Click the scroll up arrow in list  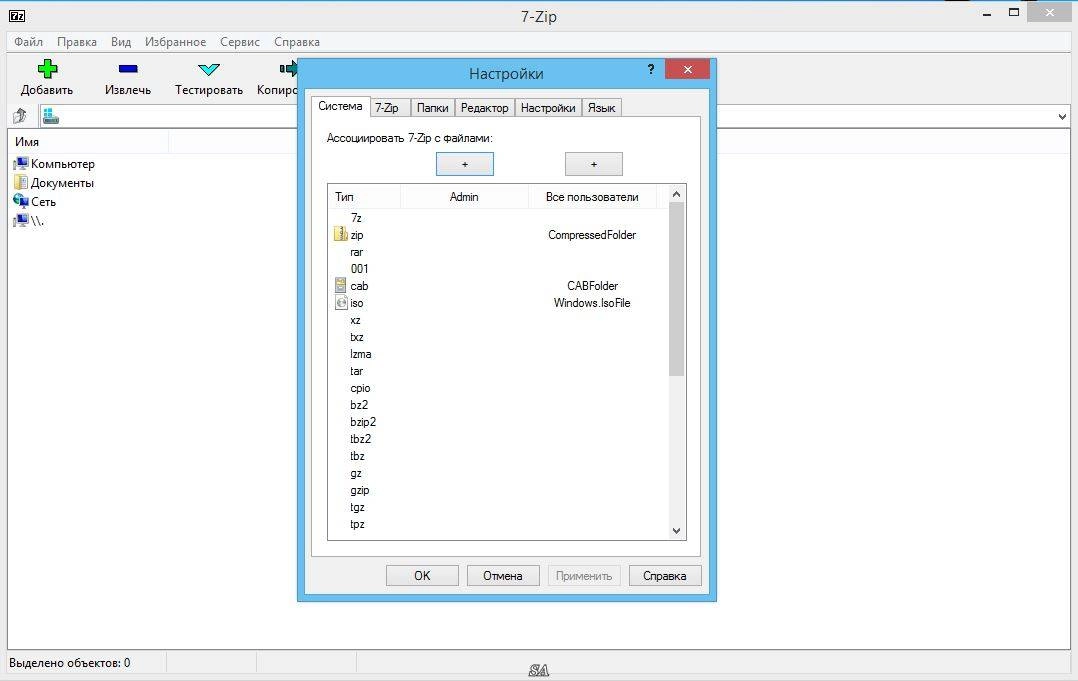676,194
